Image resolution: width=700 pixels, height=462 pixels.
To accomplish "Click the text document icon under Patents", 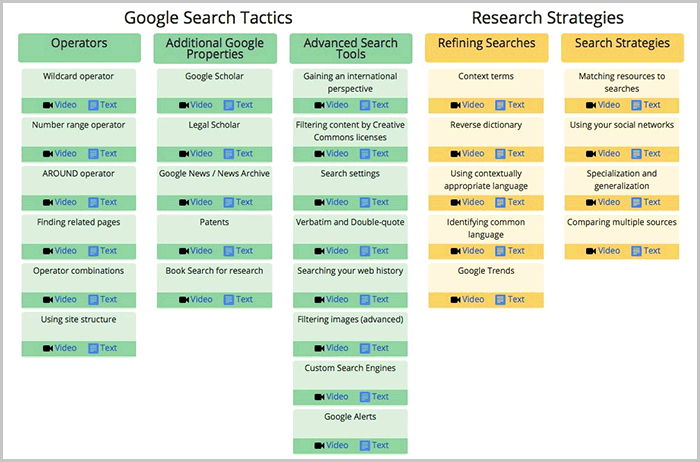I will point(229,251).
